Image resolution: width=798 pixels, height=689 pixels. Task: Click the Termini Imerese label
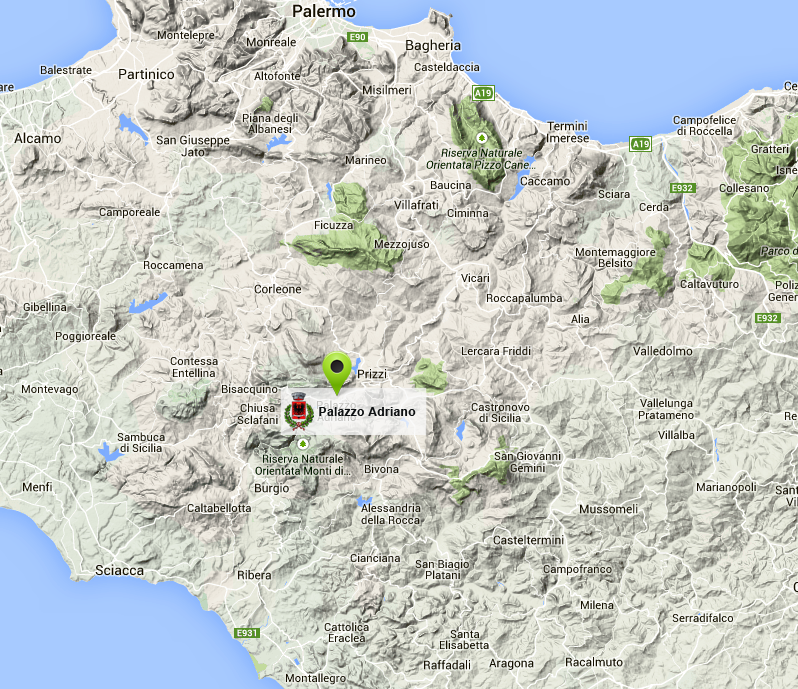pyautogui.click(x=567, y=132)
